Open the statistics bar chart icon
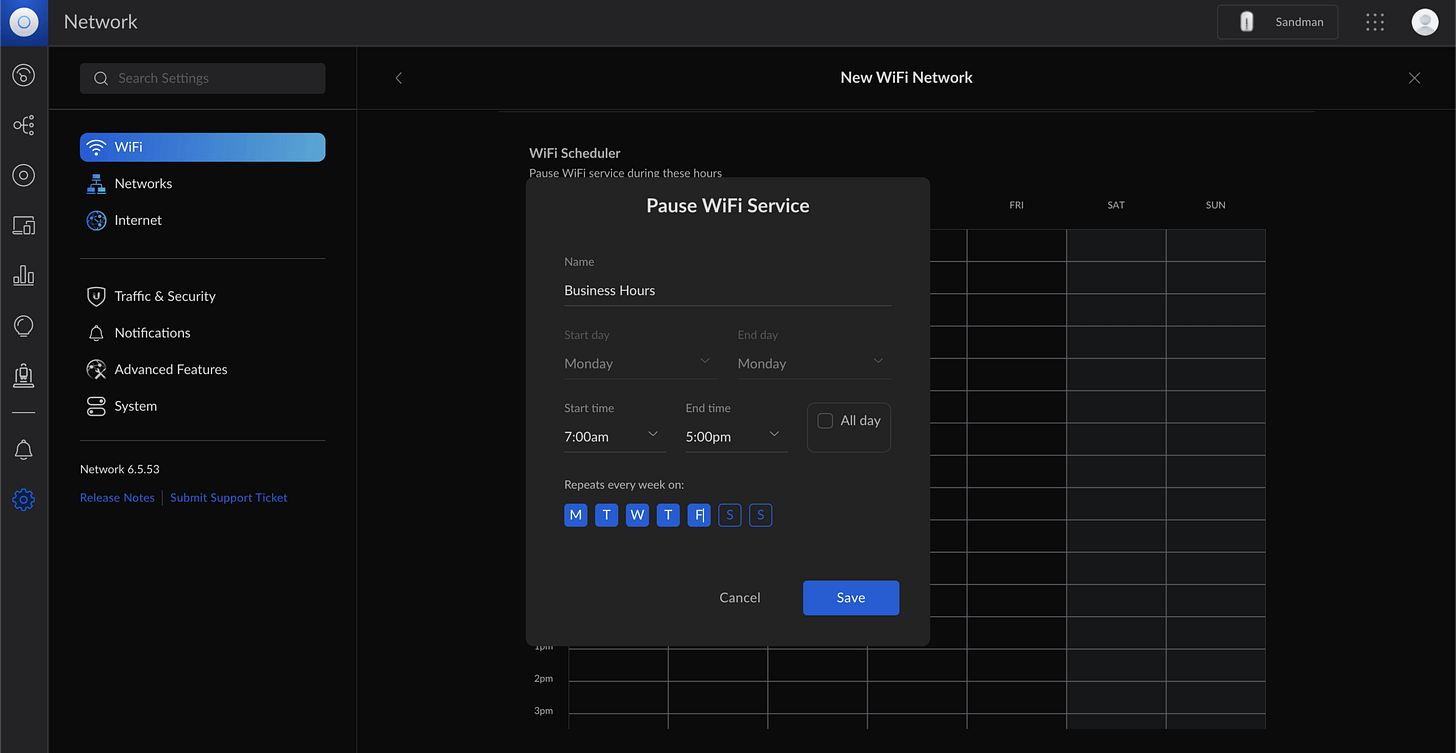This screenshot has width=1456, height=753. (x=24, y=276)
